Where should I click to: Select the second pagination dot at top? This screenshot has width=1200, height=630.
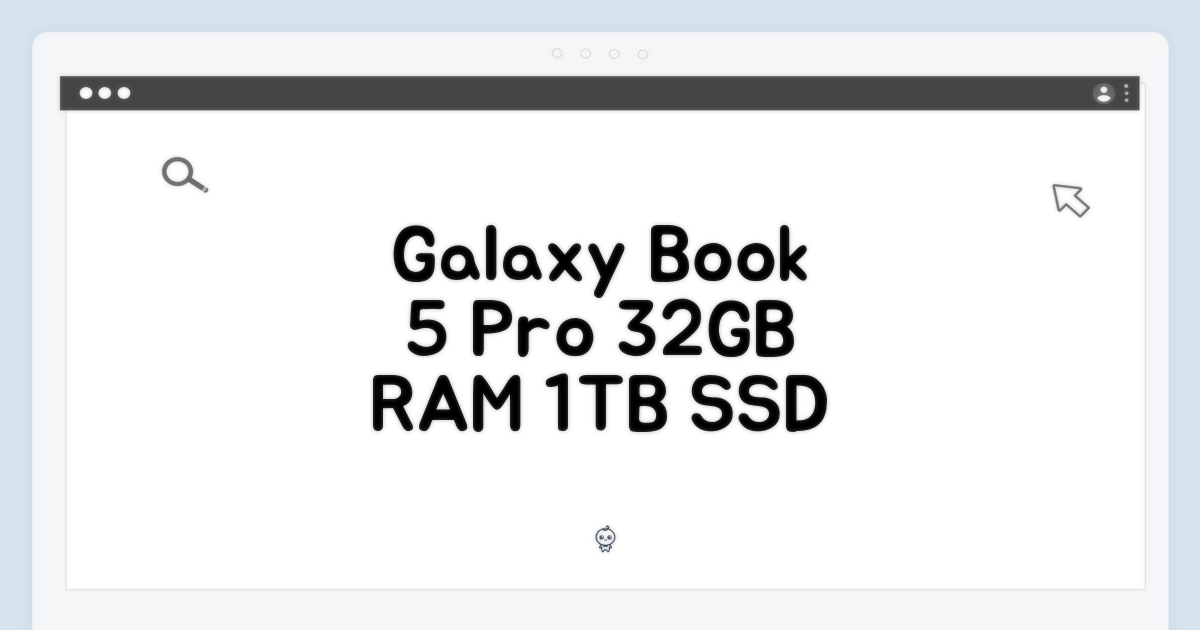586,54
